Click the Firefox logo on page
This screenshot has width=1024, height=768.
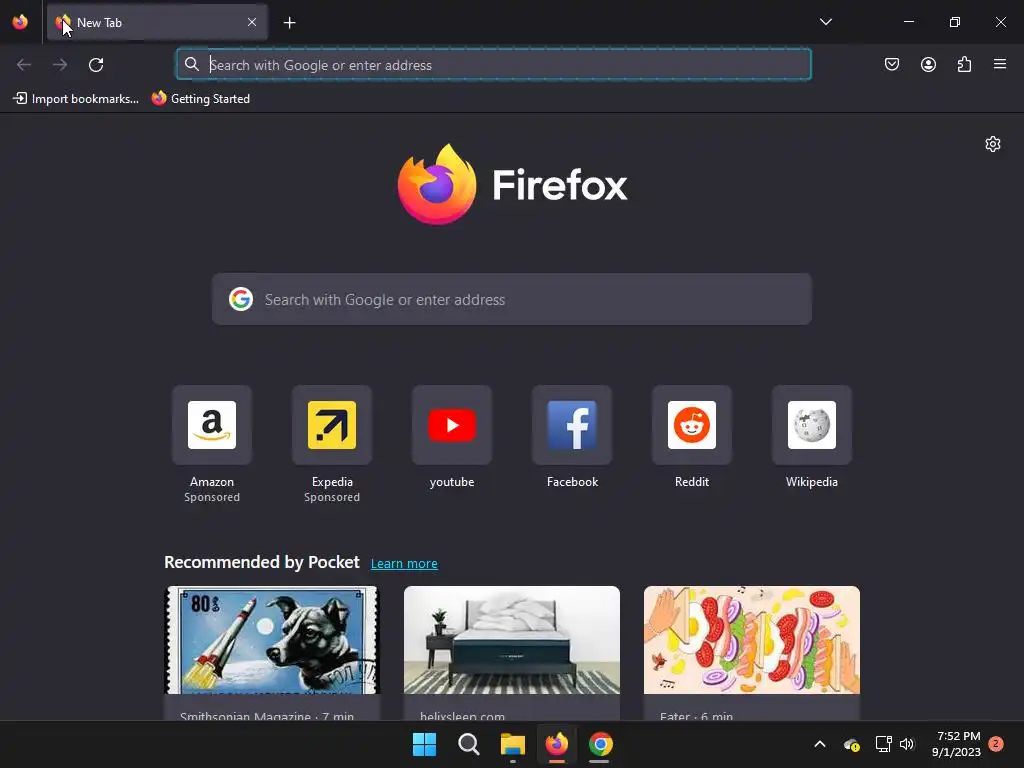(x=512, y=184)
